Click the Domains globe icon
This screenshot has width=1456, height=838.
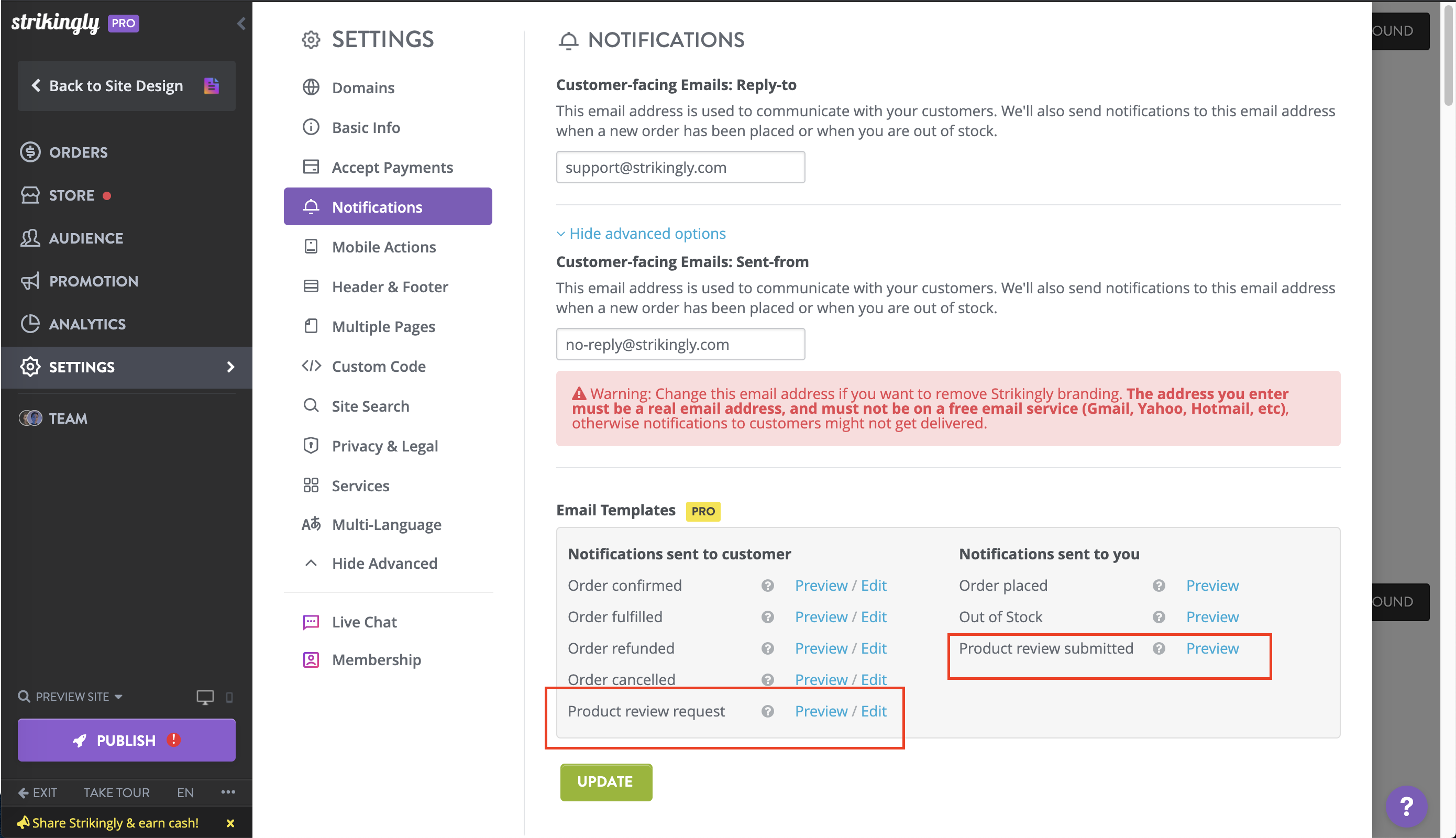[311, 87]
